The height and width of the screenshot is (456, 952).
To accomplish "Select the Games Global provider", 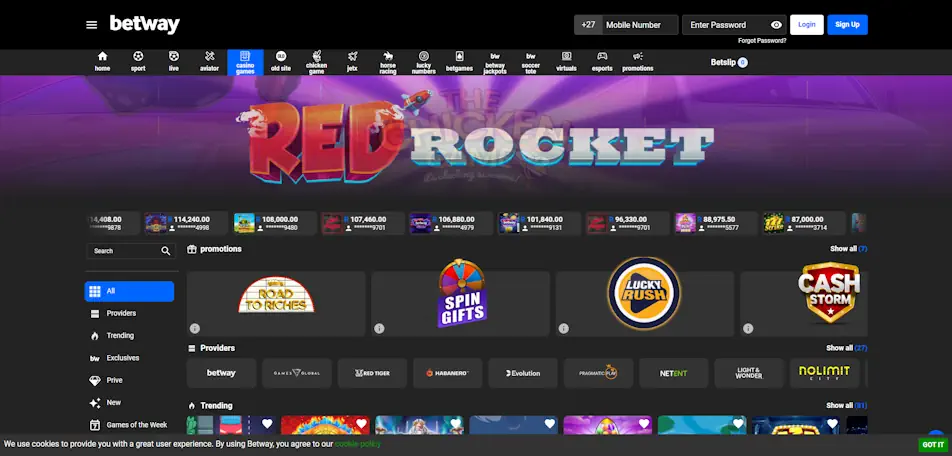I will pos(297,373).
